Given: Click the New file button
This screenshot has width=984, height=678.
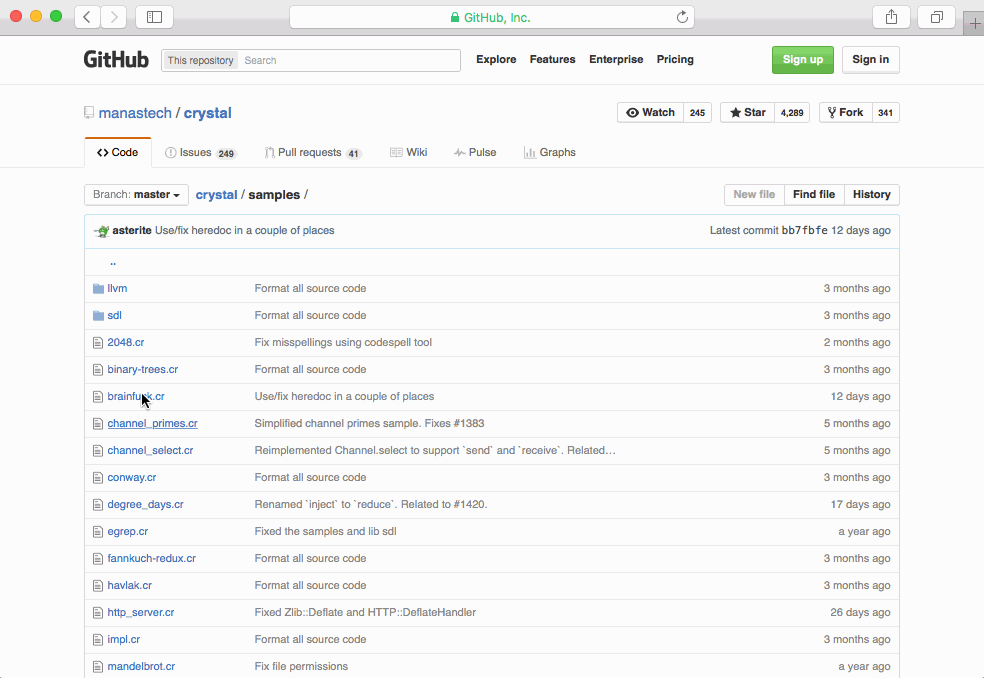Looking at the screenshot, I should click(754, 195).
